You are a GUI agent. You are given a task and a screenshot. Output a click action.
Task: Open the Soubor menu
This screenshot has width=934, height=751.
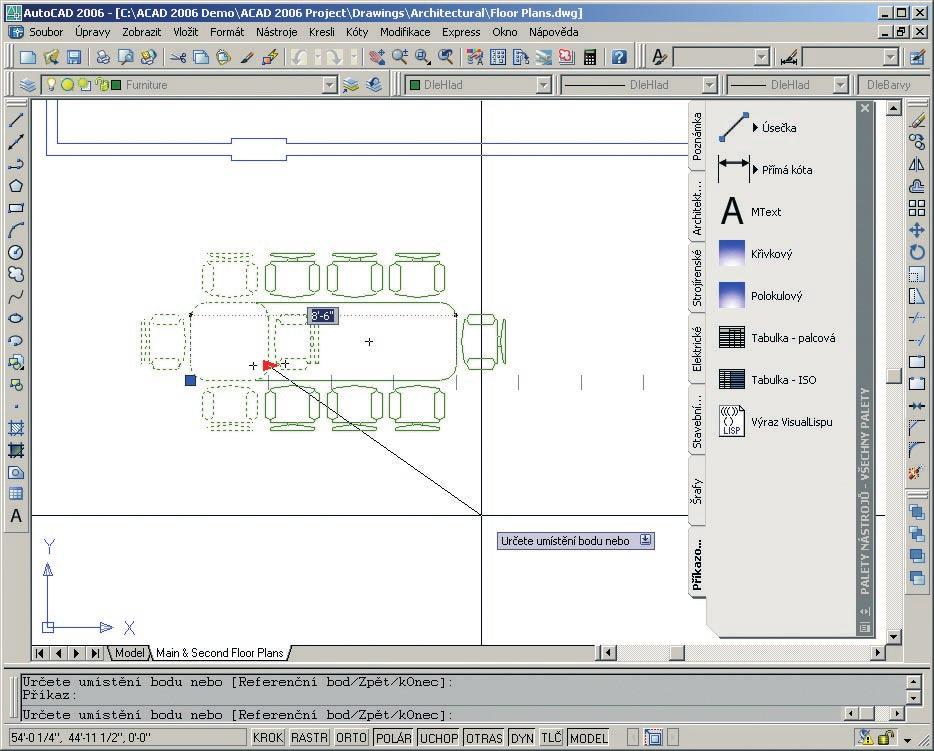tap(46, 32)
